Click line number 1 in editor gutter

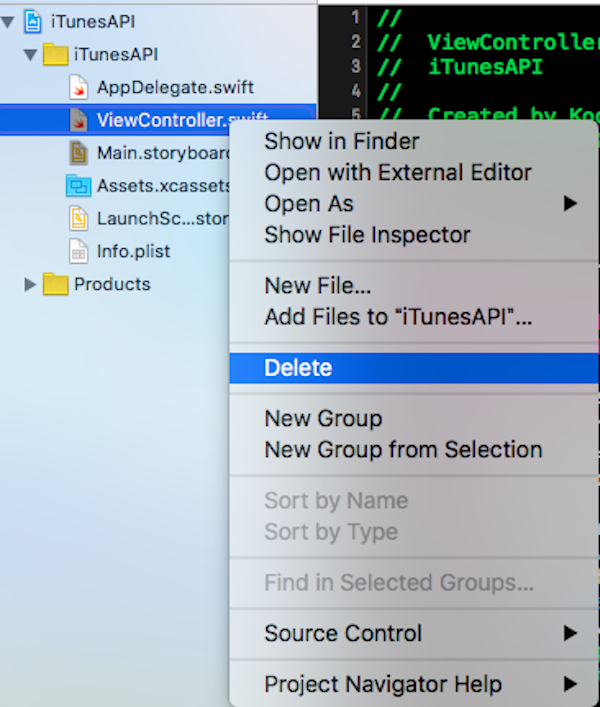pos(356,18)
